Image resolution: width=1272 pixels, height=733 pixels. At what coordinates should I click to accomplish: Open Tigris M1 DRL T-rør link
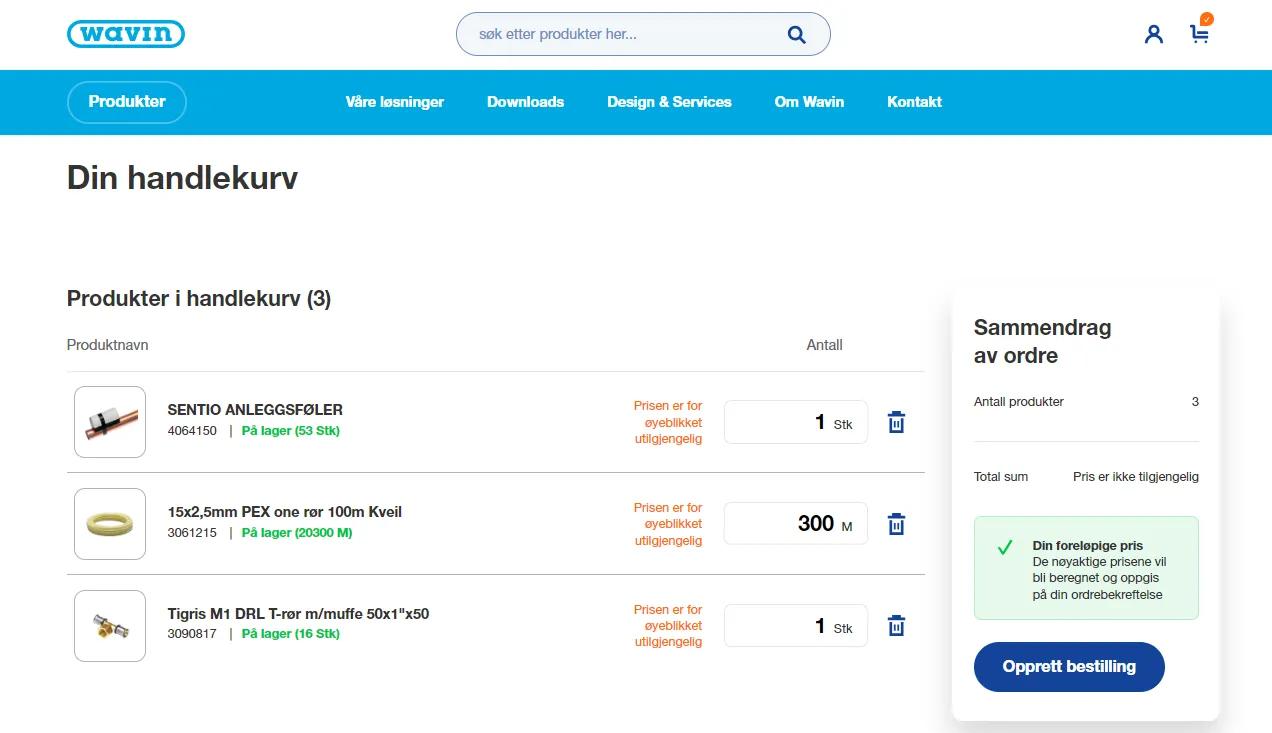pyautogui.click(x=298, y=614)
